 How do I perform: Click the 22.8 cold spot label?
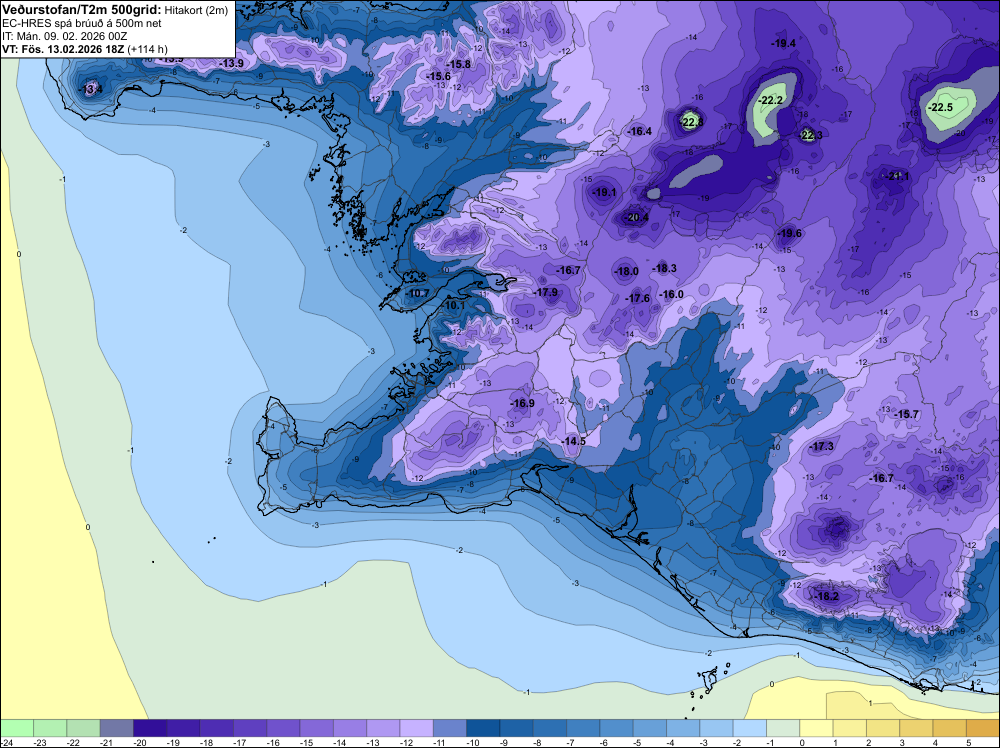(693, 122)
